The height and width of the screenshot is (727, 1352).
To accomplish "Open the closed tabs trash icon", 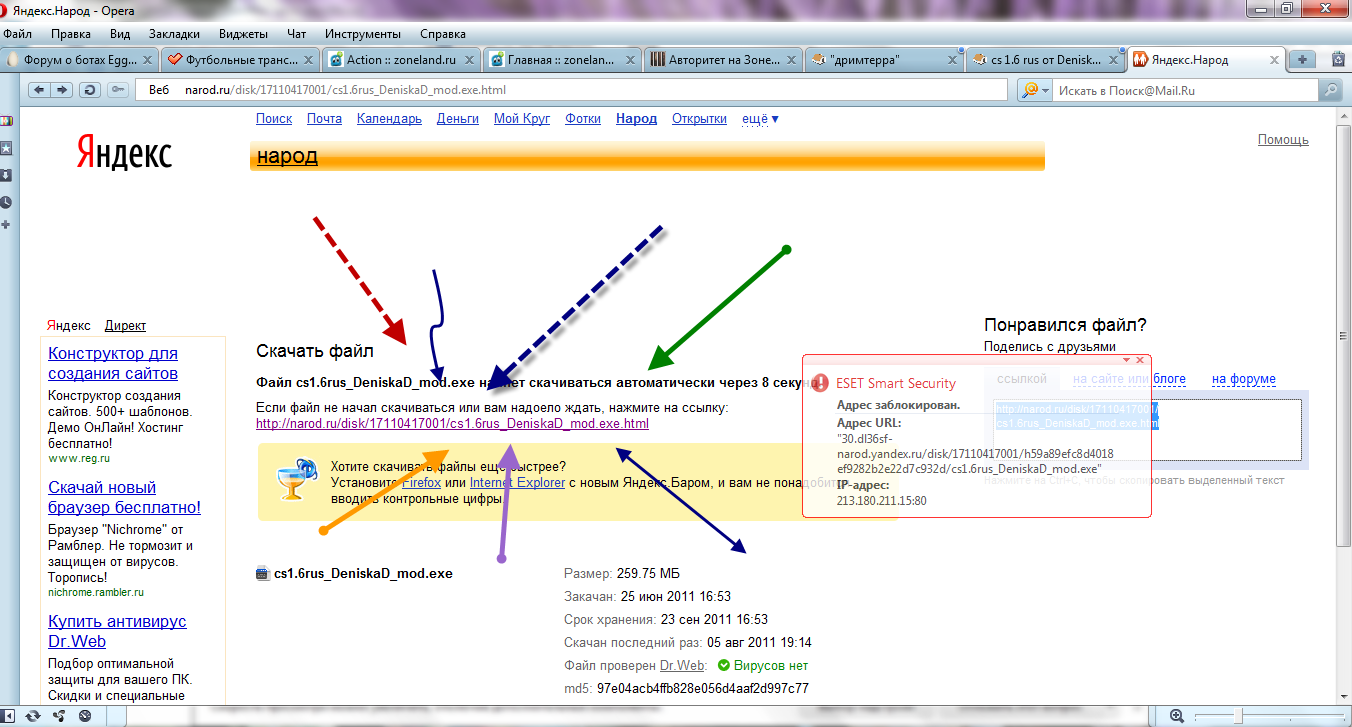I will tap(1338, 59).
